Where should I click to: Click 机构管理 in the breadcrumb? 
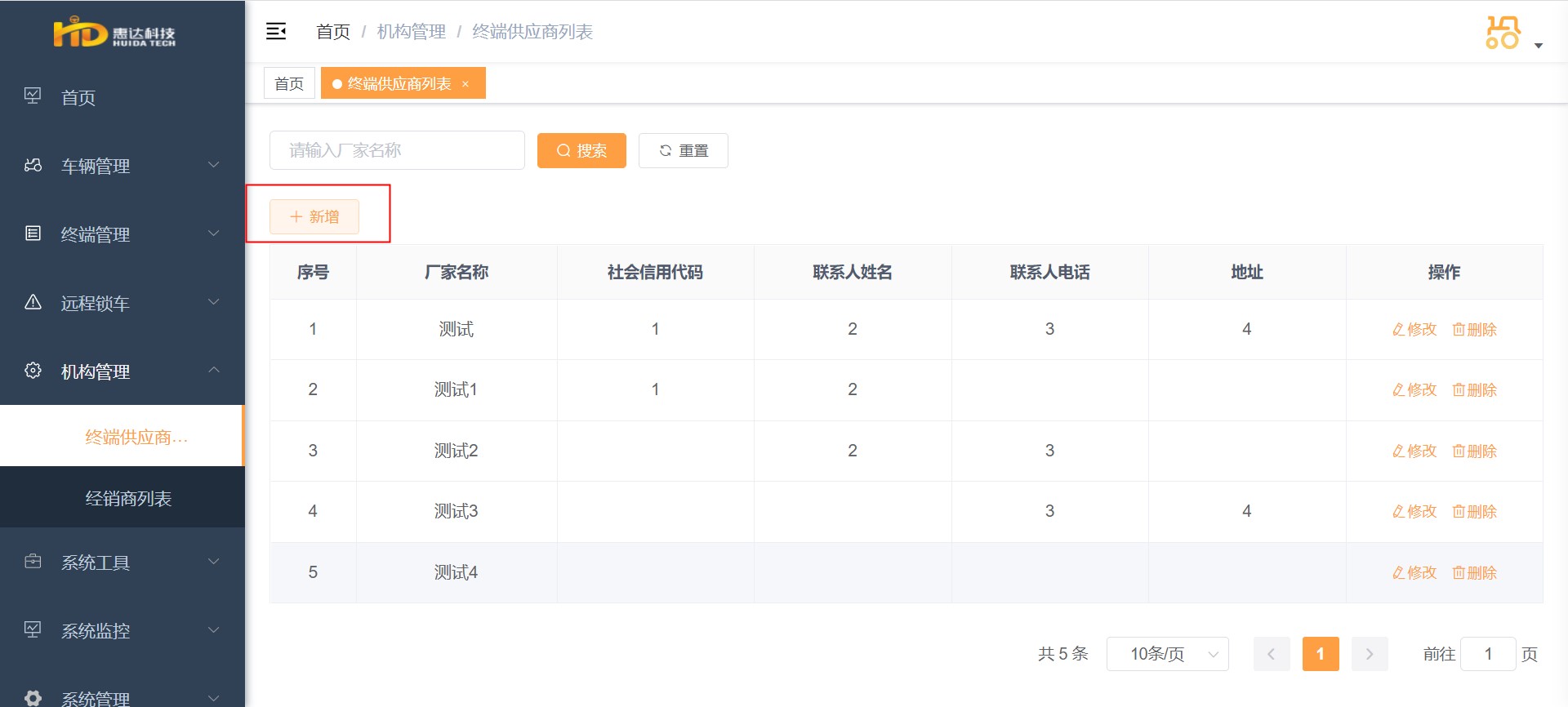pyautogui.click(x=412, y=32)
